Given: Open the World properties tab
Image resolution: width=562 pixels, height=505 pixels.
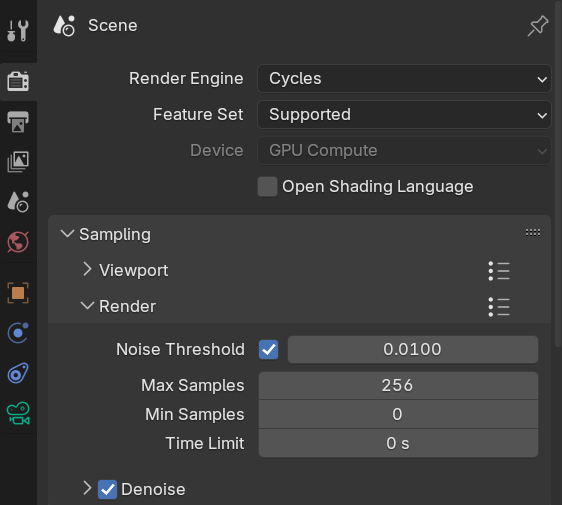Looking at the screenshot, I should coord(18,242).
